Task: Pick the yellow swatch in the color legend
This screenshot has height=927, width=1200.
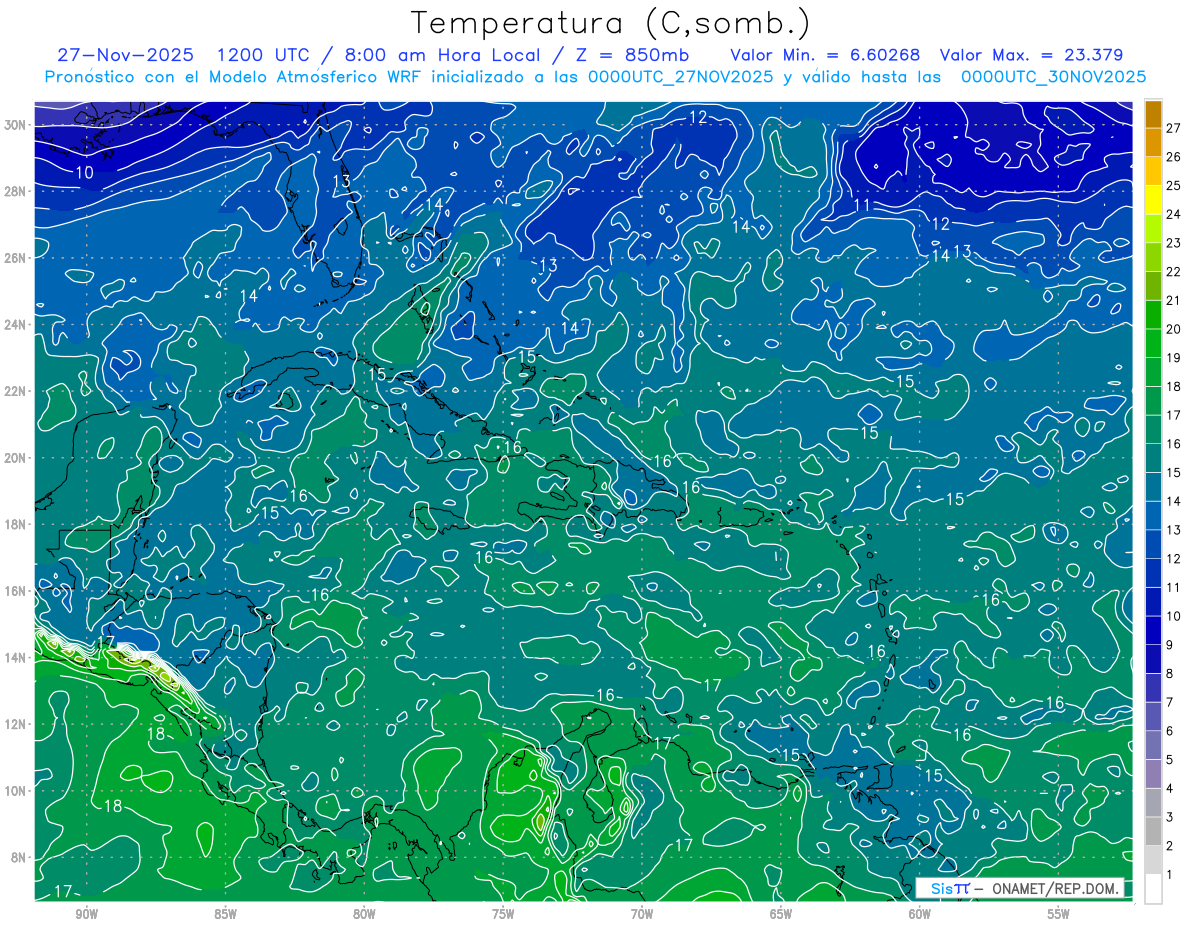Action: [x=1153, y=200]
